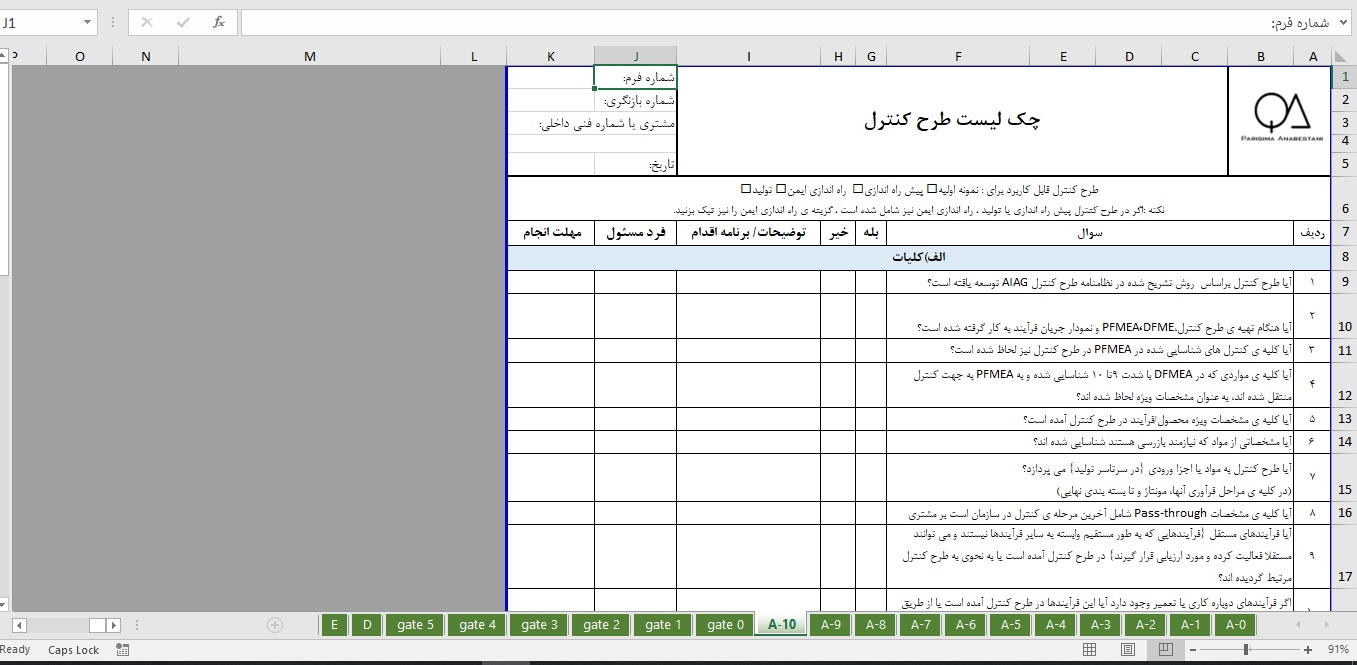This screenshot has height=665, width=1357.
Task: Switch to the gate 3 sheet tab
Action: pos(538,624)
